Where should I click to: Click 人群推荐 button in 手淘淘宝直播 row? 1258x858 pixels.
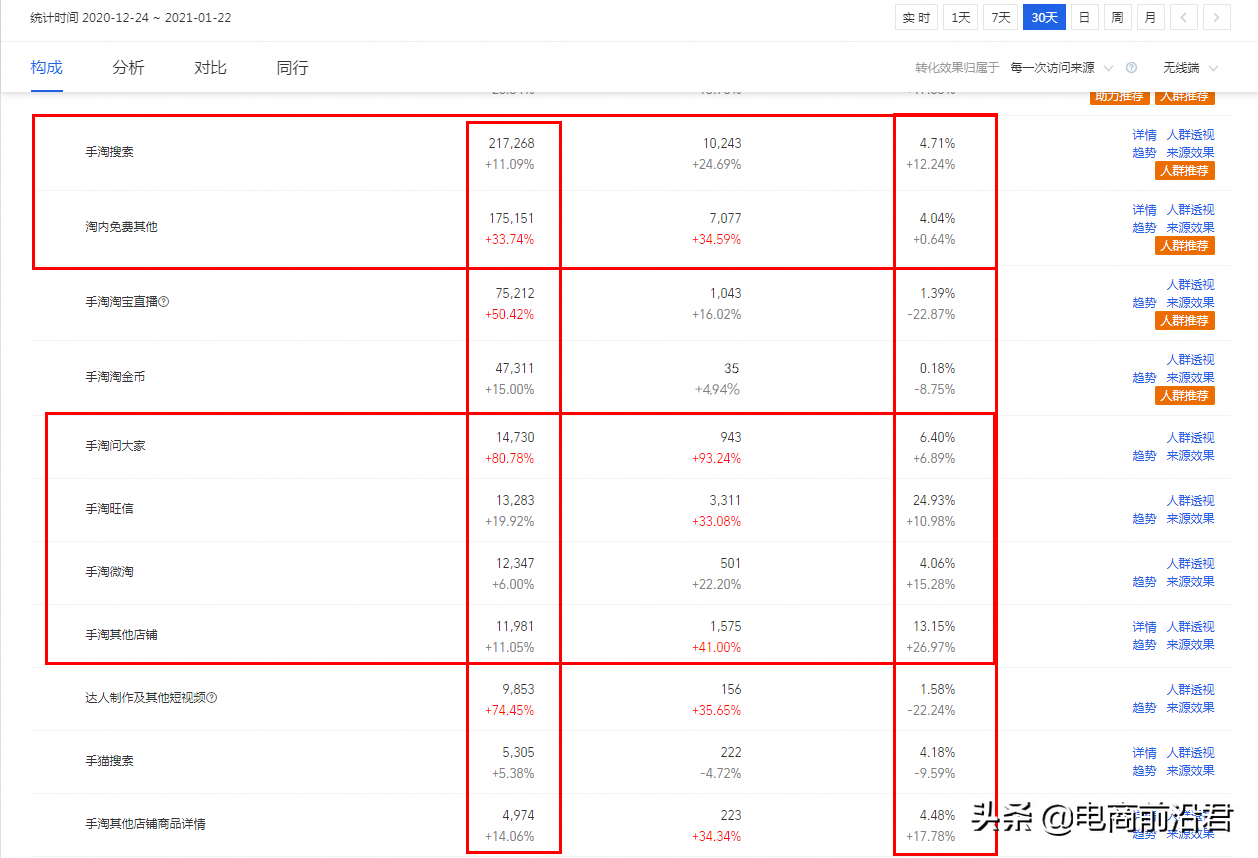pyautogui.click(x=1185, y=321)
